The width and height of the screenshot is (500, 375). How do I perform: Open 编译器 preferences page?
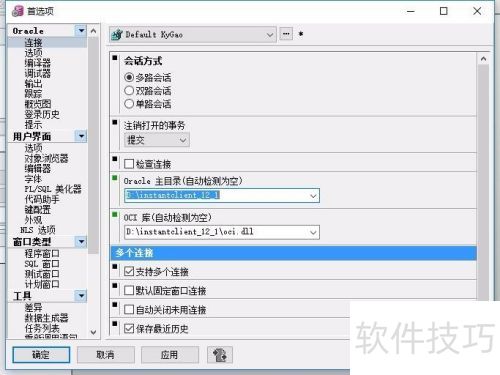(x=37, y=63)
